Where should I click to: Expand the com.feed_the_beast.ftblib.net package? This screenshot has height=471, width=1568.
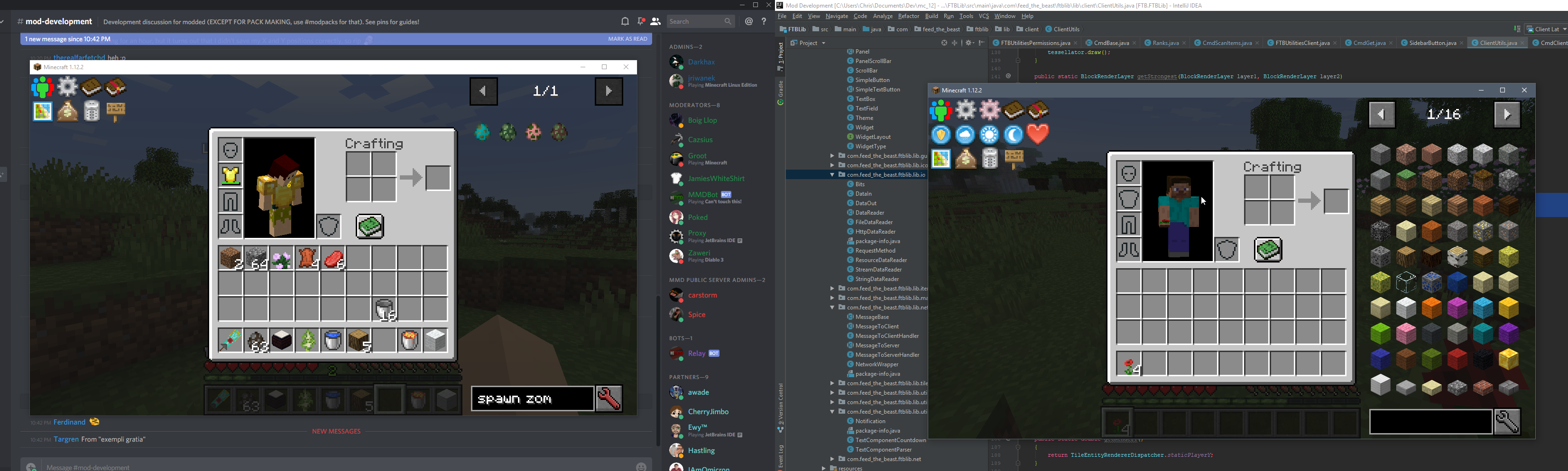(x=832, y=460)
